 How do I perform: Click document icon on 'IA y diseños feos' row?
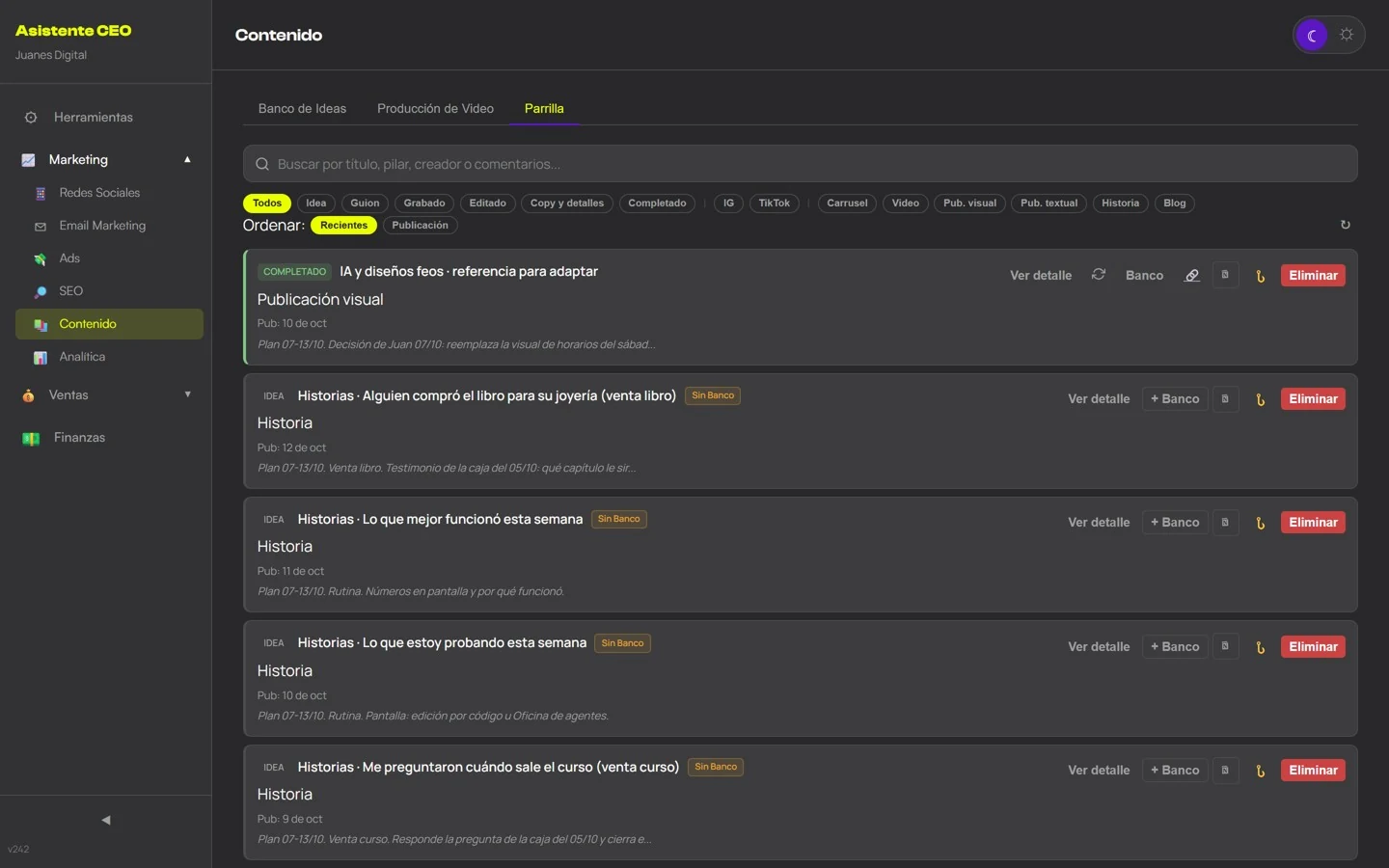coord(1225,275)
